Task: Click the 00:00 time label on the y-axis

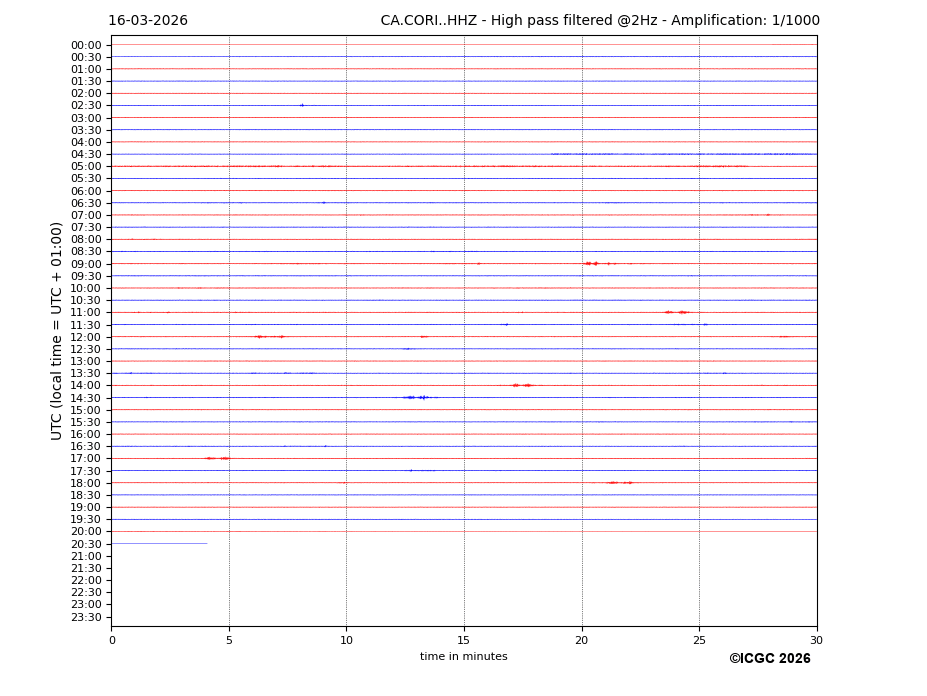Action: click(86, 45)
